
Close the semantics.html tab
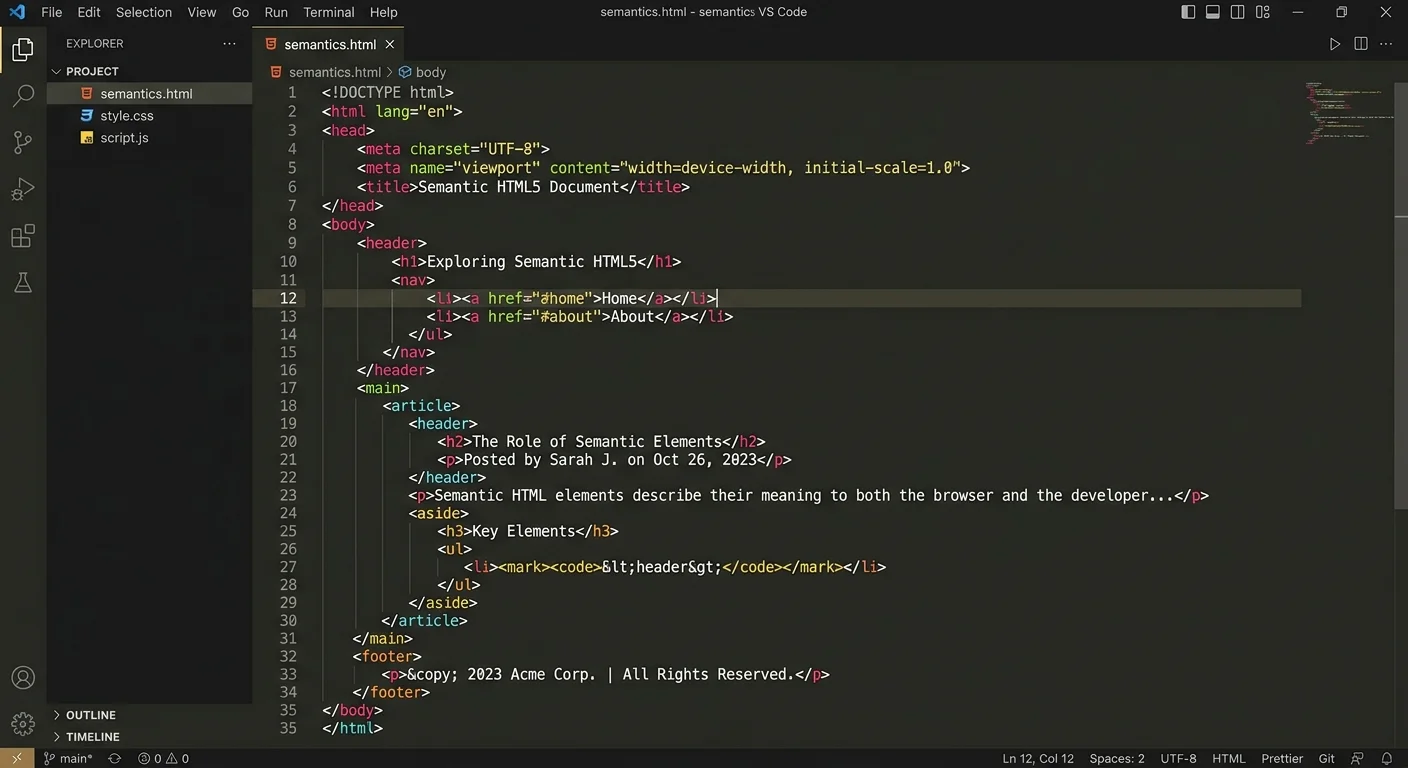pos(390,44)
